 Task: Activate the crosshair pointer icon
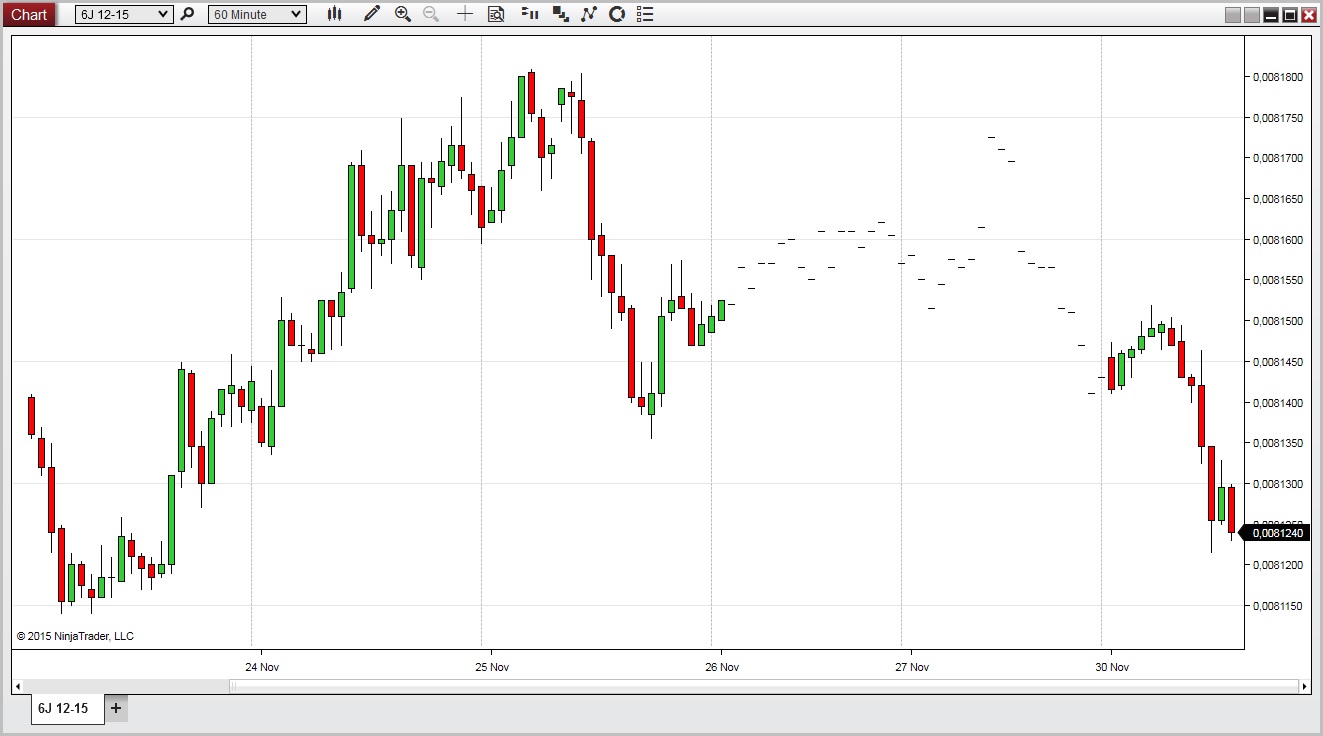[465, 14]
